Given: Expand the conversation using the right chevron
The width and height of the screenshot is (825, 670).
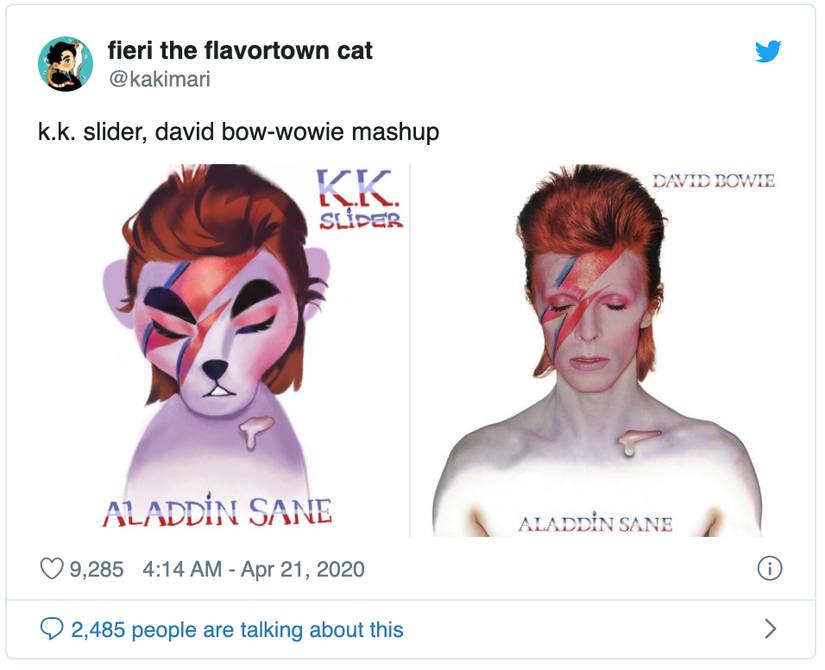Looking at the screenshot, I should (769, 629).
